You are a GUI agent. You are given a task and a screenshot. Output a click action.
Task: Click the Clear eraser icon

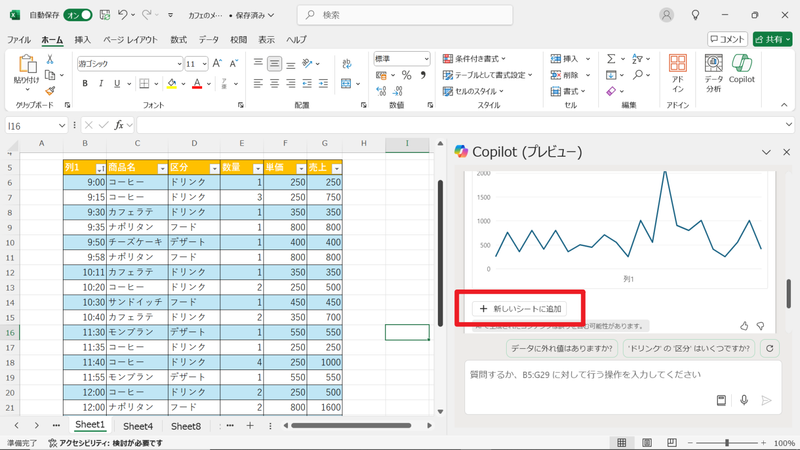point(611,91)
